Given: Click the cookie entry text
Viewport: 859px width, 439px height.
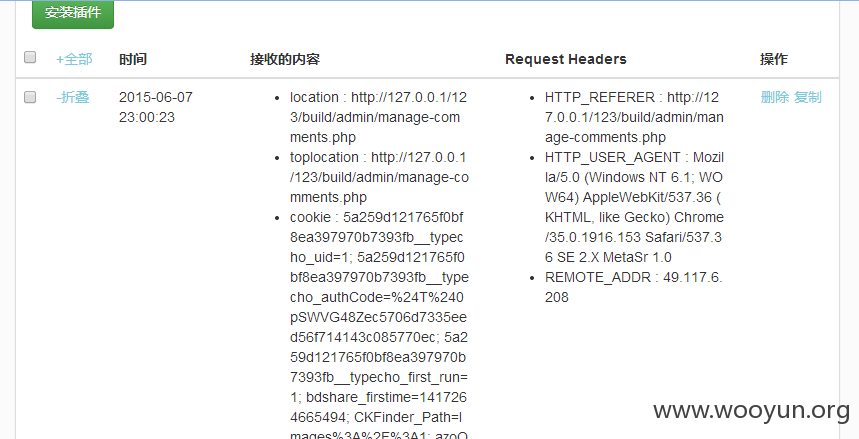Looking at the screenshot, I should click(x=379, y=324).
